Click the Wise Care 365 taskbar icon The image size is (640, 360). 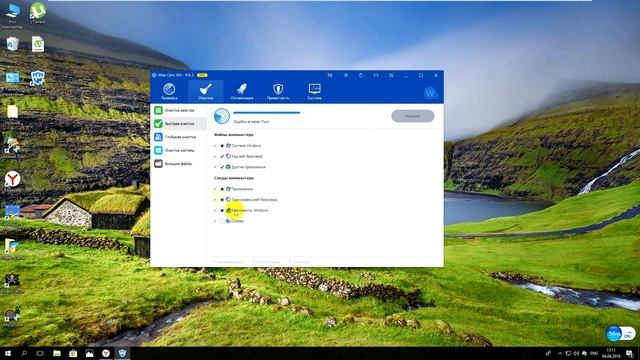122,353
